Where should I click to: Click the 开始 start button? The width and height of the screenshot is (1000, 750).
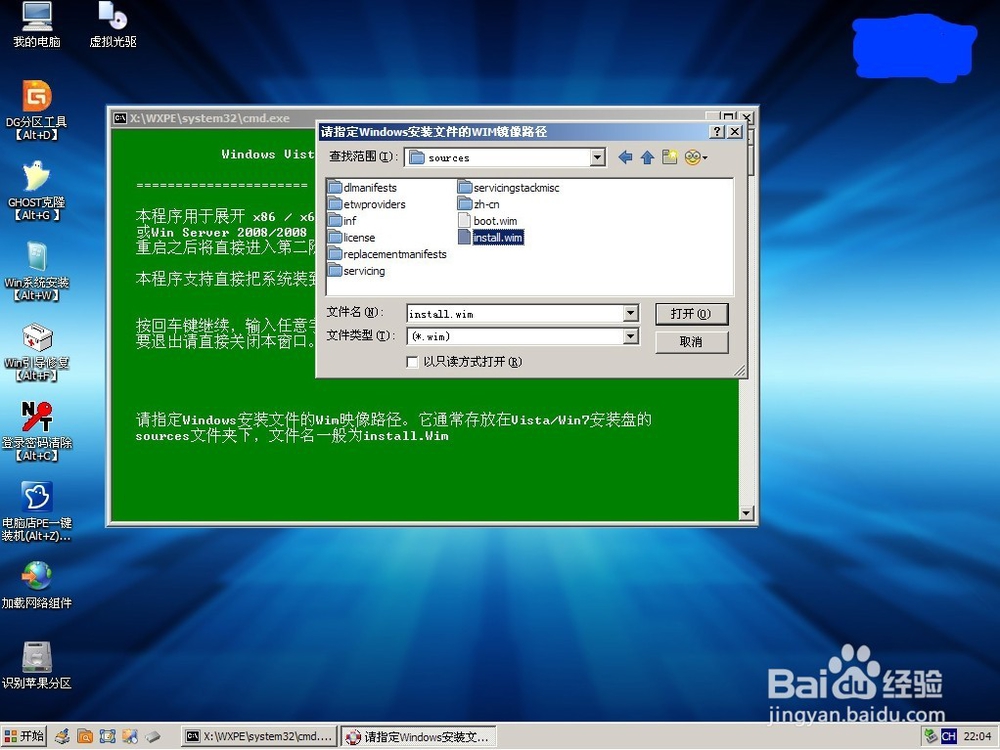(24, 736)
